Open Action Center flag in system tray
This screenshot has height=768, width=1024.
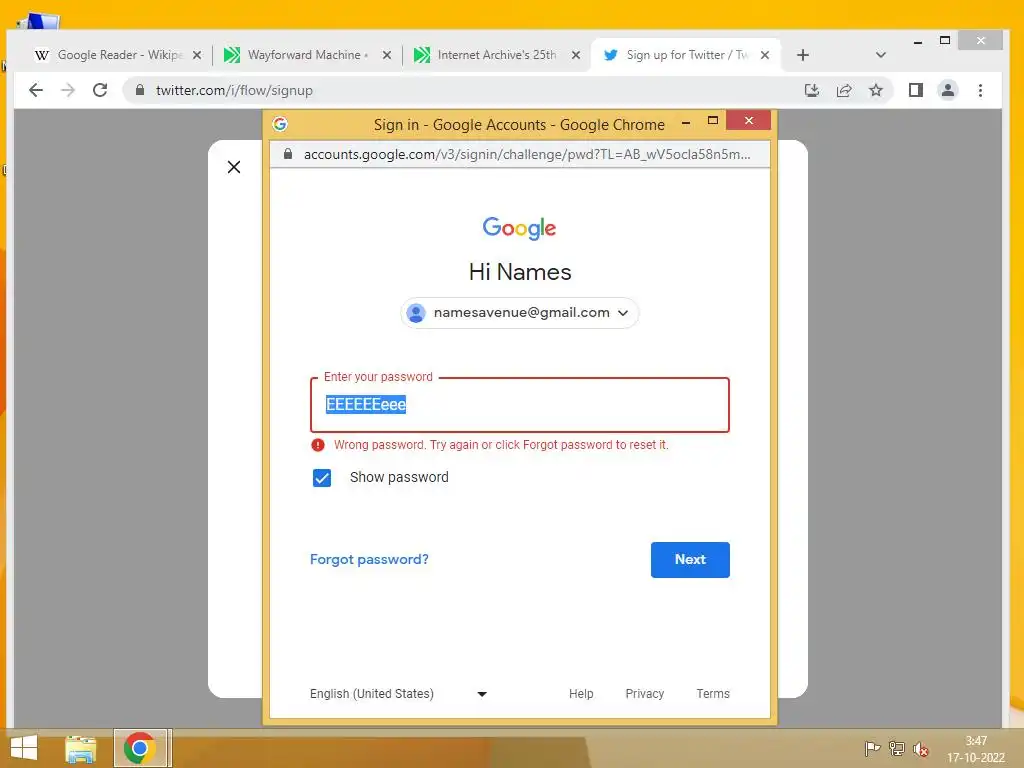click(x=872, y=748)
